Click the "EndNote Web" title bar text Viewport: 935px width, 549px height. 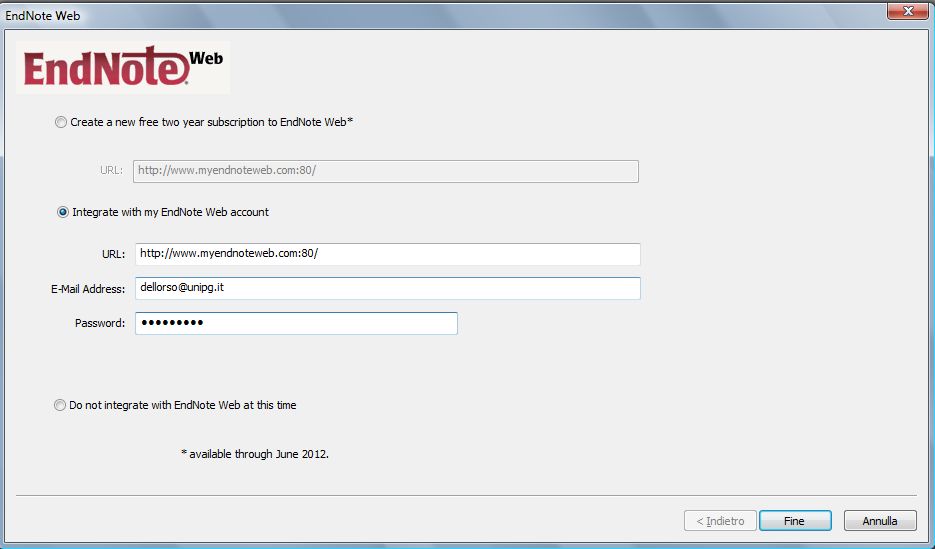pos(43,15)
